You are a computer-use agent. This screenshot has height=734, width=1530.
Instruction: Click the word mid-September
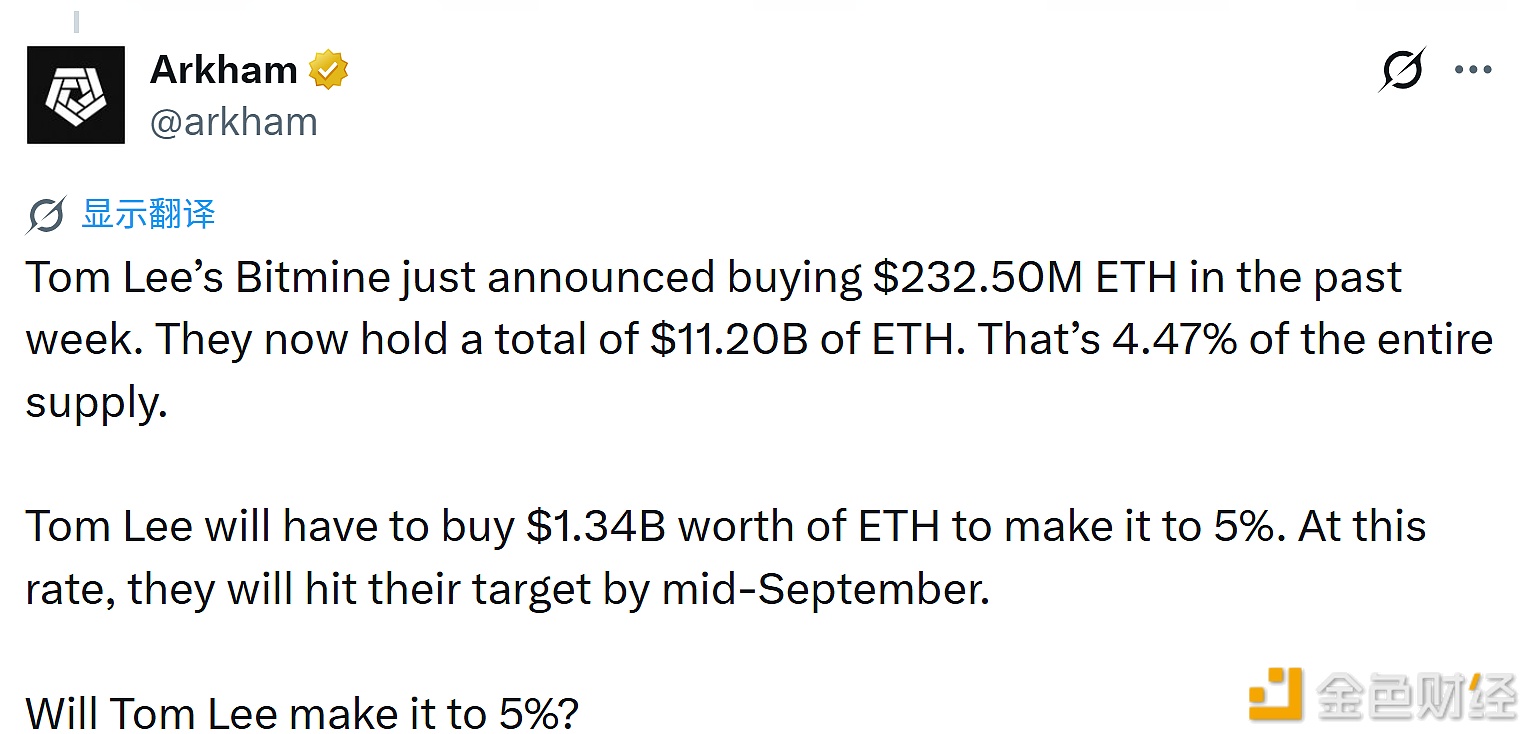pyautogui.click(x=826, y=590)
